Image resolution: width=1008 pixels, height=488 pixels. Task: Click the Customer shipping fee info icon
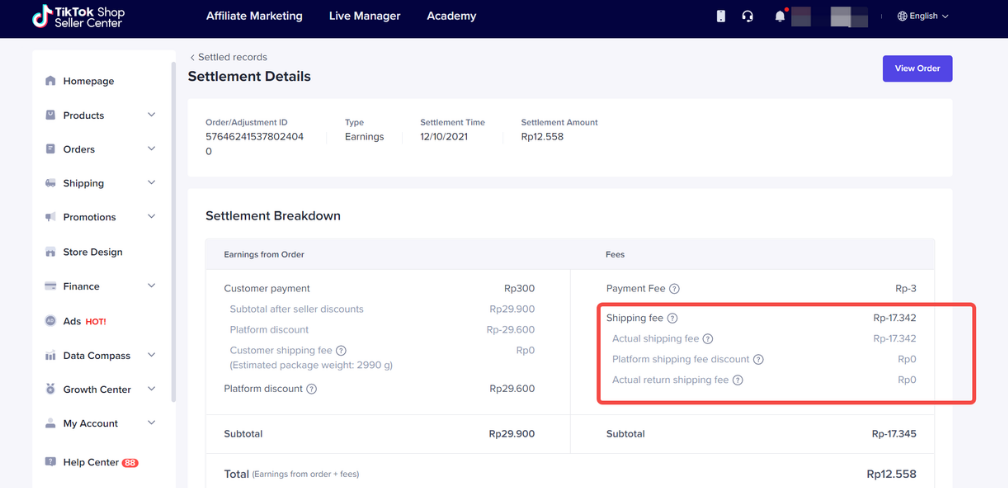point(341,351)
